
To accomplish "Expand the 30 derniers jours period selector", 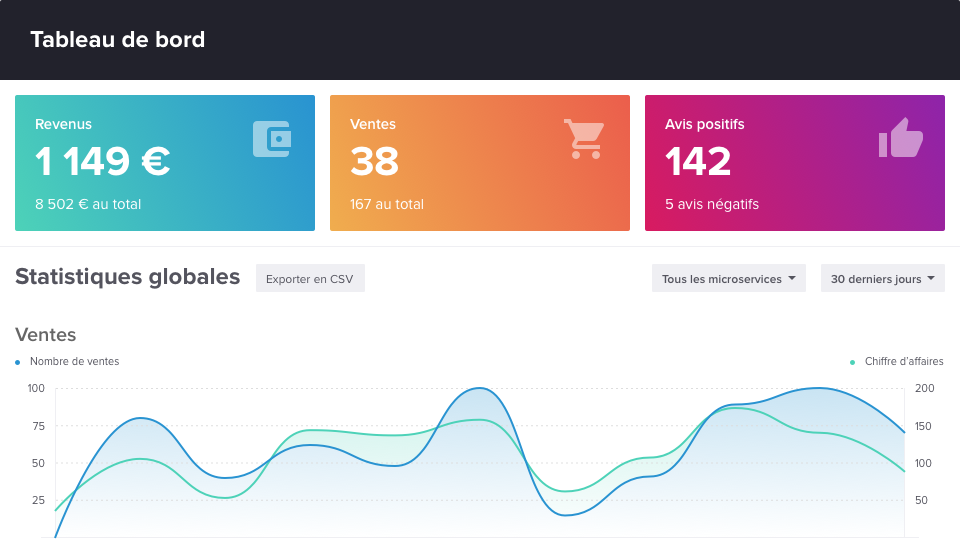I will click(x=882, y=279).
